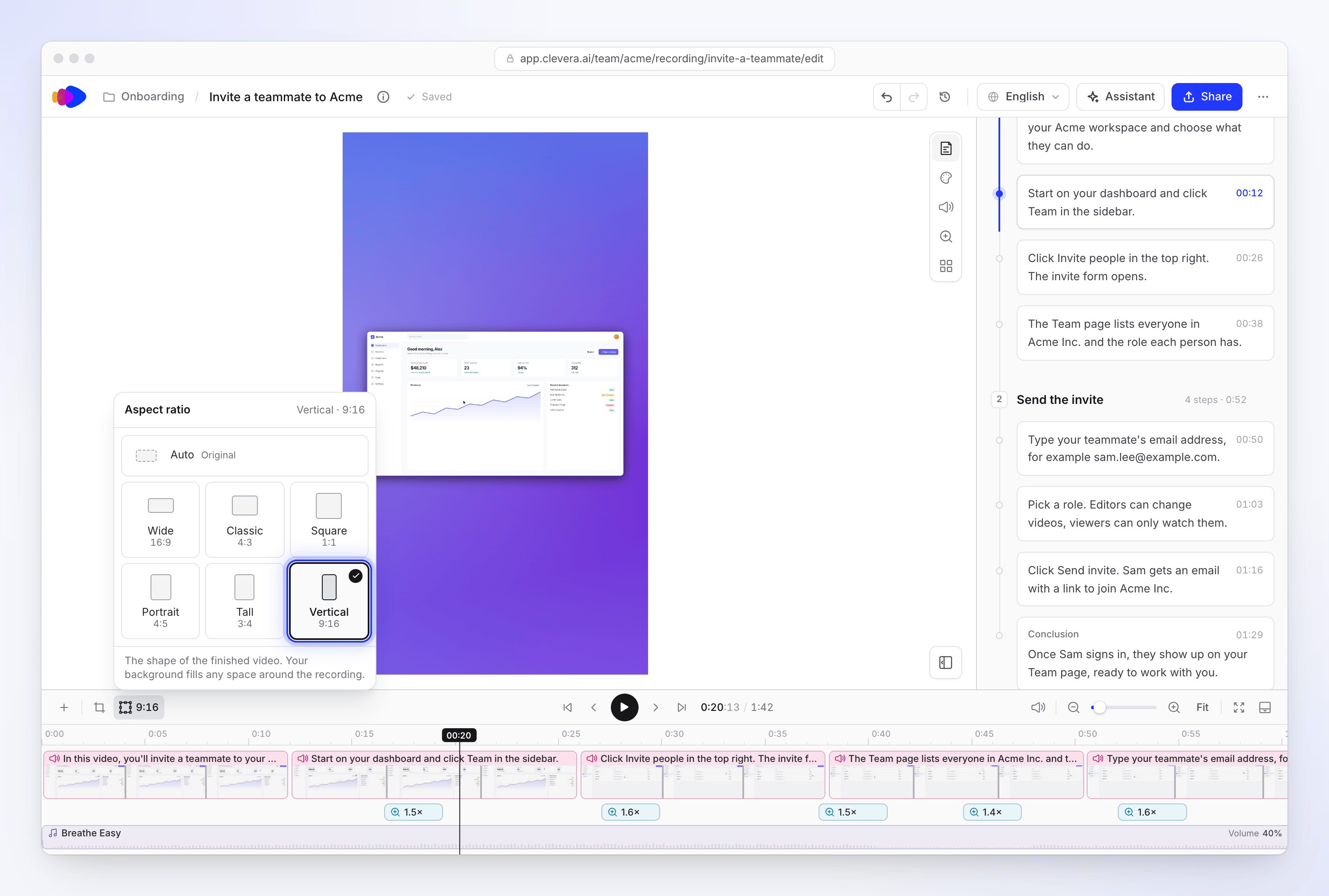Open the Assistant panel
Viewport: 1329px width, 896px height.
(x=1120, y=96)
